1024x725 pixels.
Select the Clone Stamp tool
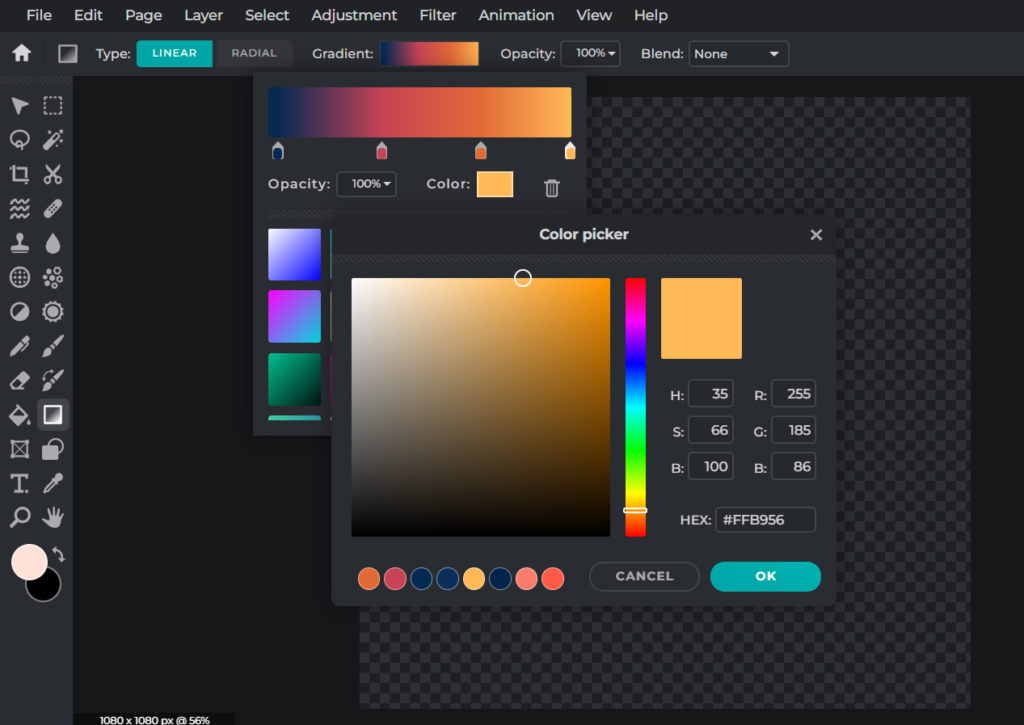click(x=18, y=243)
